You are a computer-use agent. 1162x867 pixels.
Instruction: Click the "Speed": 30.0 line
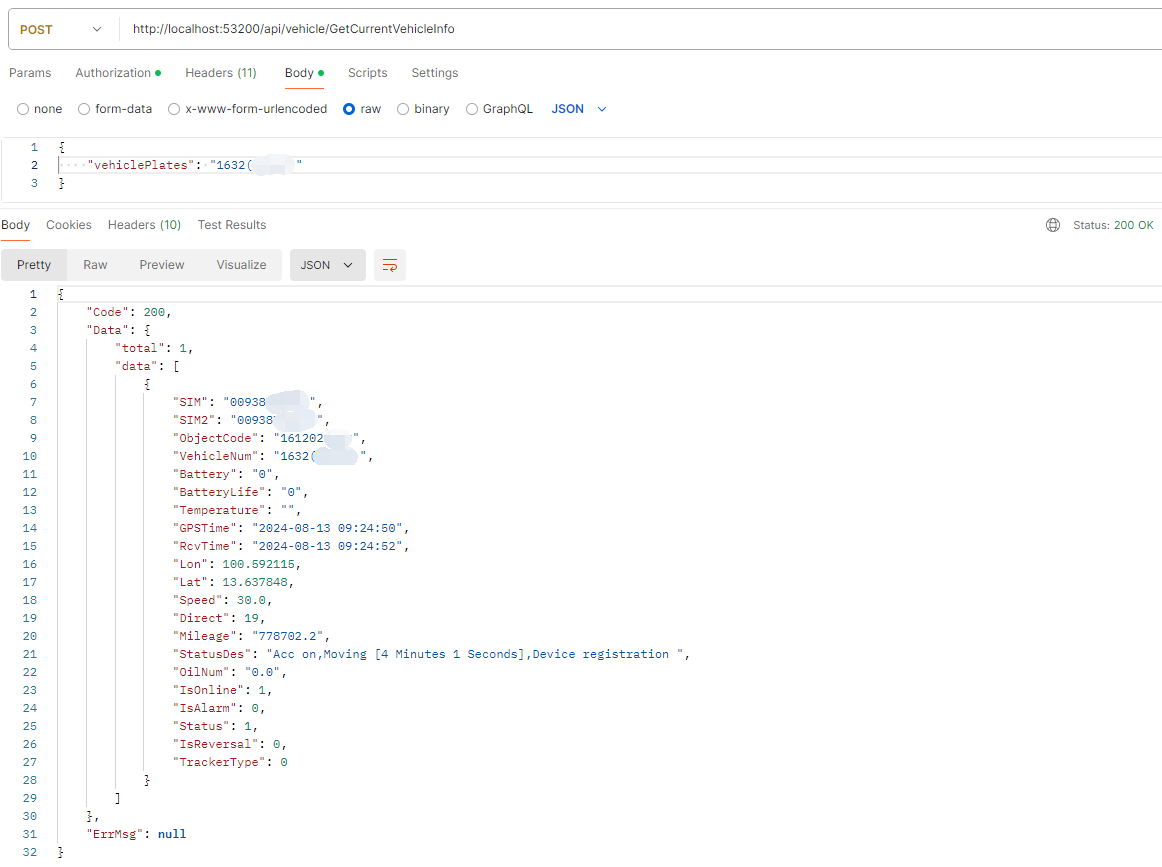click(x=222, y=600)
